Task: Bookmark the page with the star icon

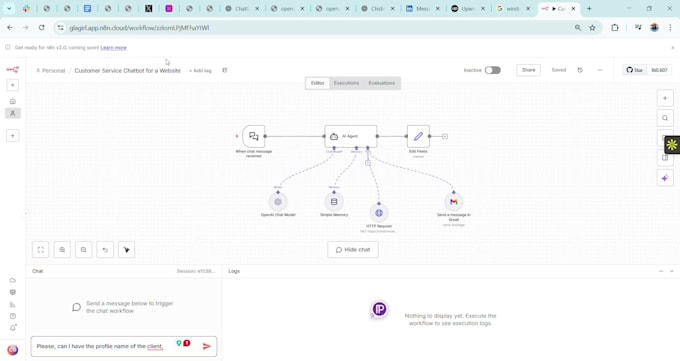Action: (x=592, y=27)
